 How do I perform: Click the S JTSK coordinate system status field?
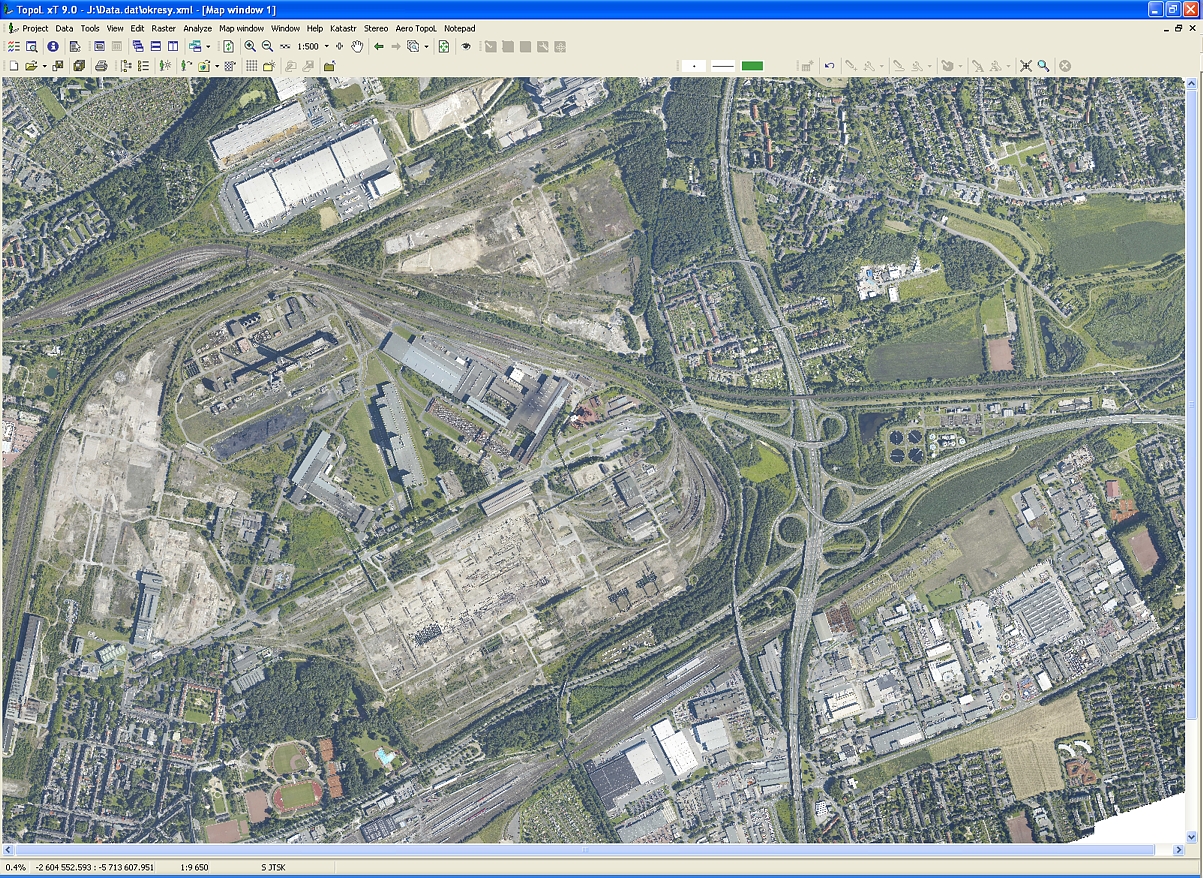pos(275,867)
